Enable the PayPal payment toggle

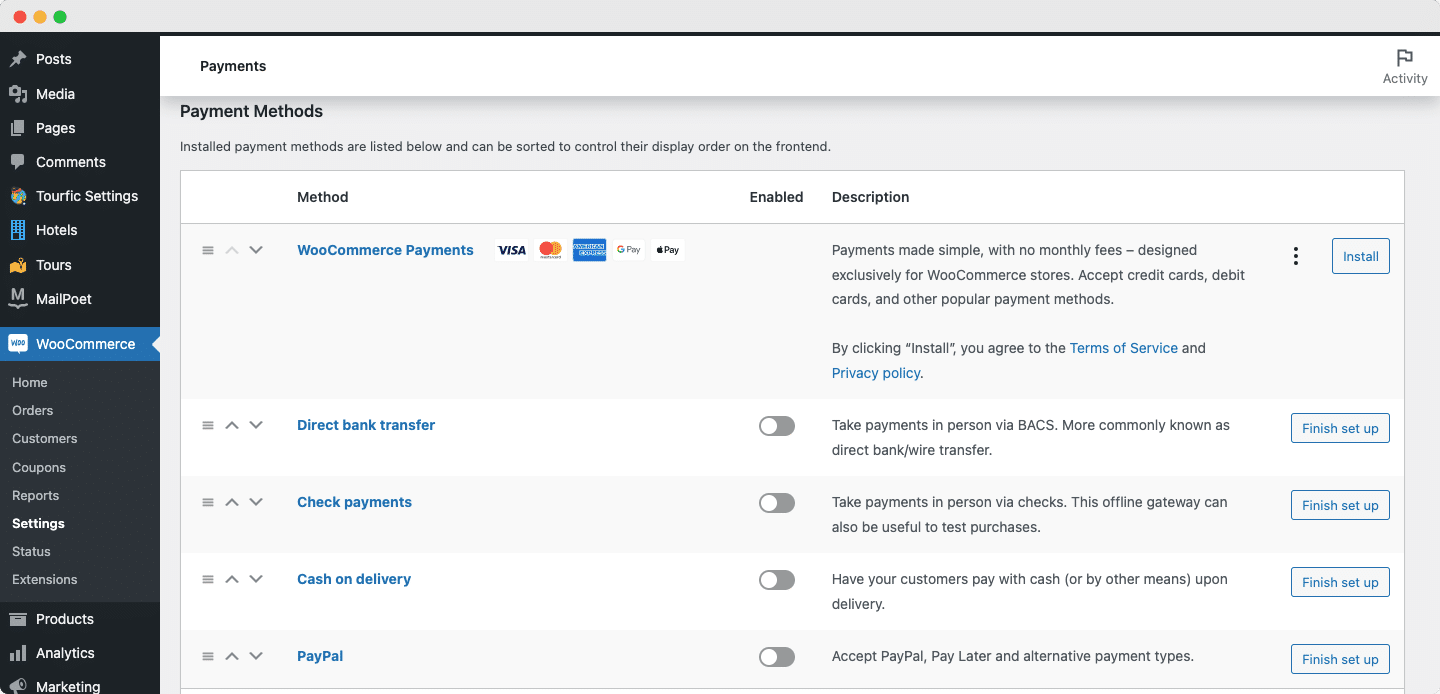(x=777, y=657)
